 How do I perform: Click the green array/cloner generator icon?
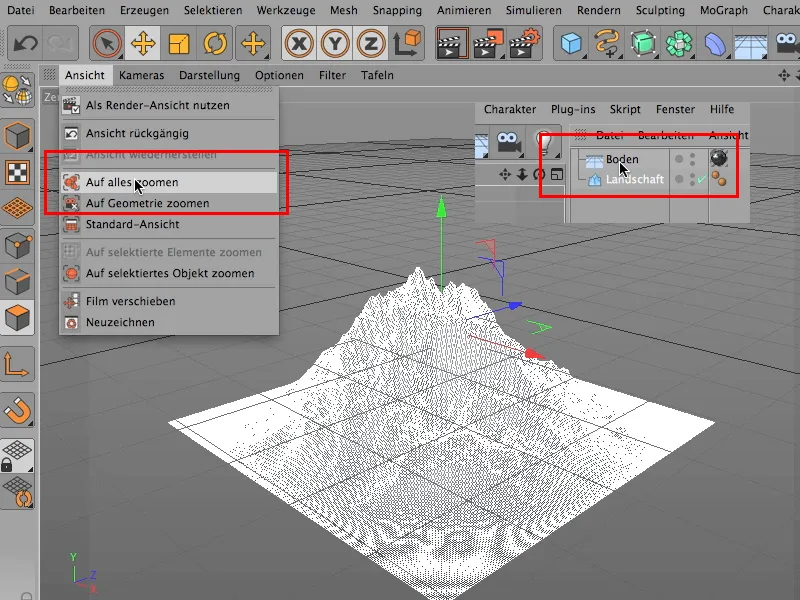click(679, 43)
